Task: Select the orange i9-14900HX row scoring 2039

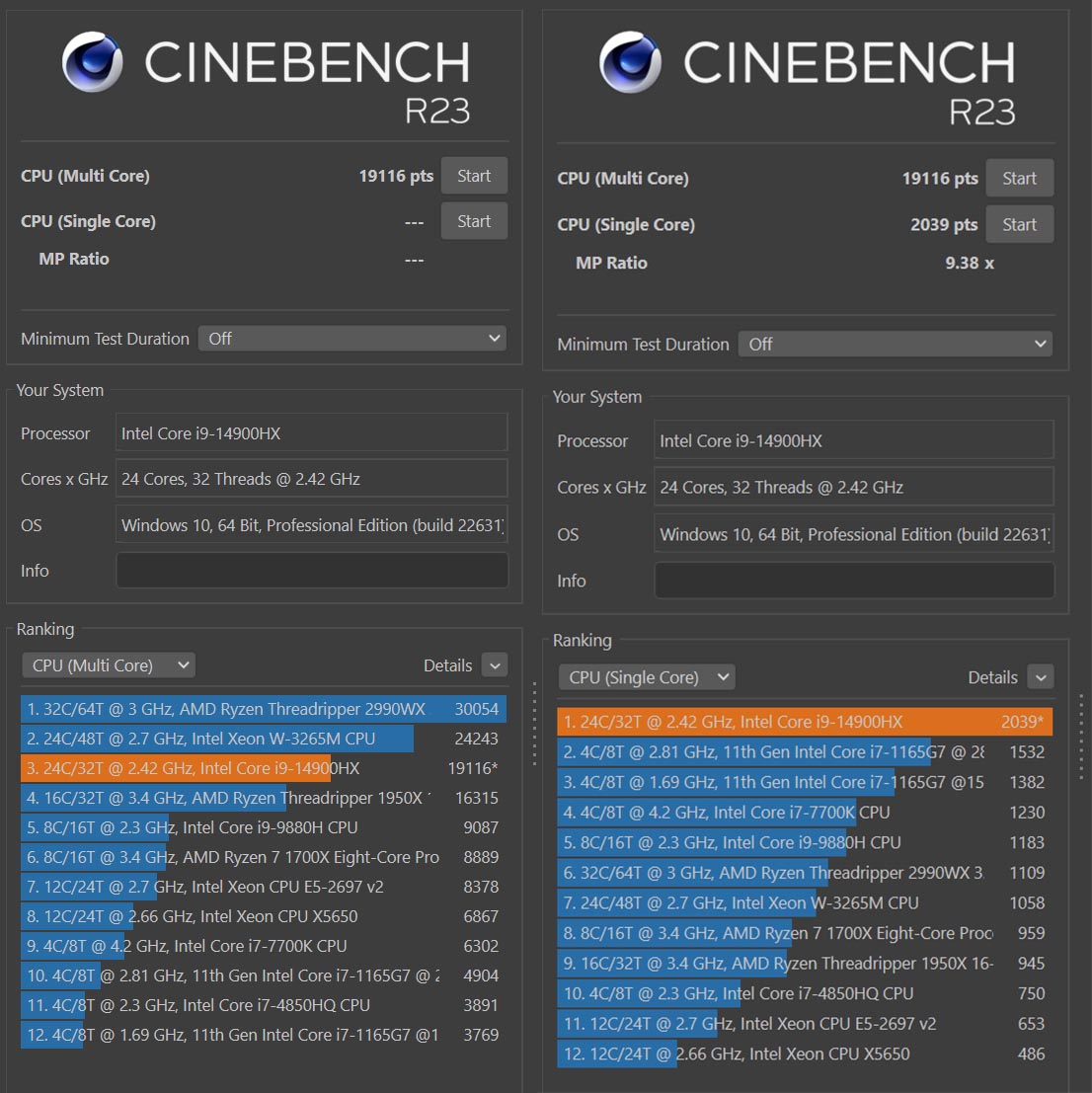Action: (x=805, y=722)
